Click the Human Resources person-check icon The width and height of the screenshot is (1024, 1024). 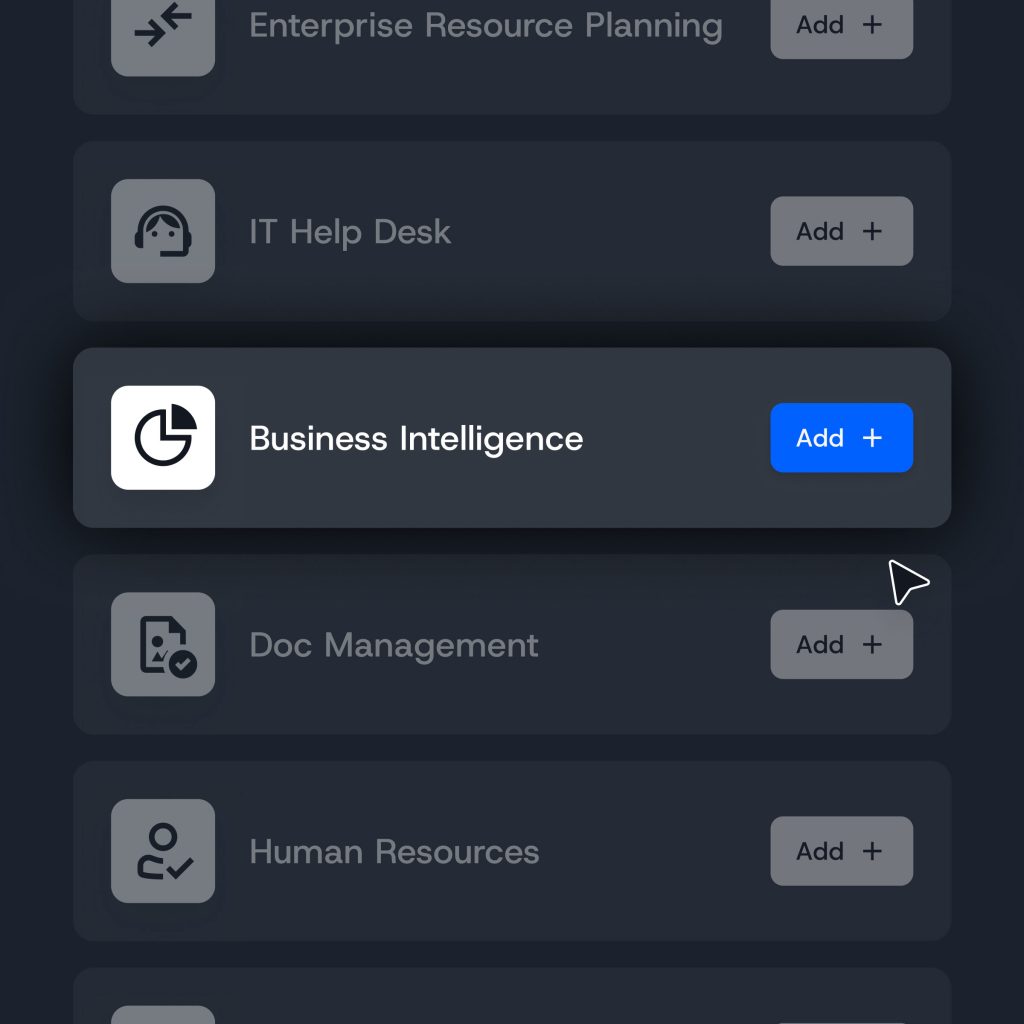tap(163, 851)
